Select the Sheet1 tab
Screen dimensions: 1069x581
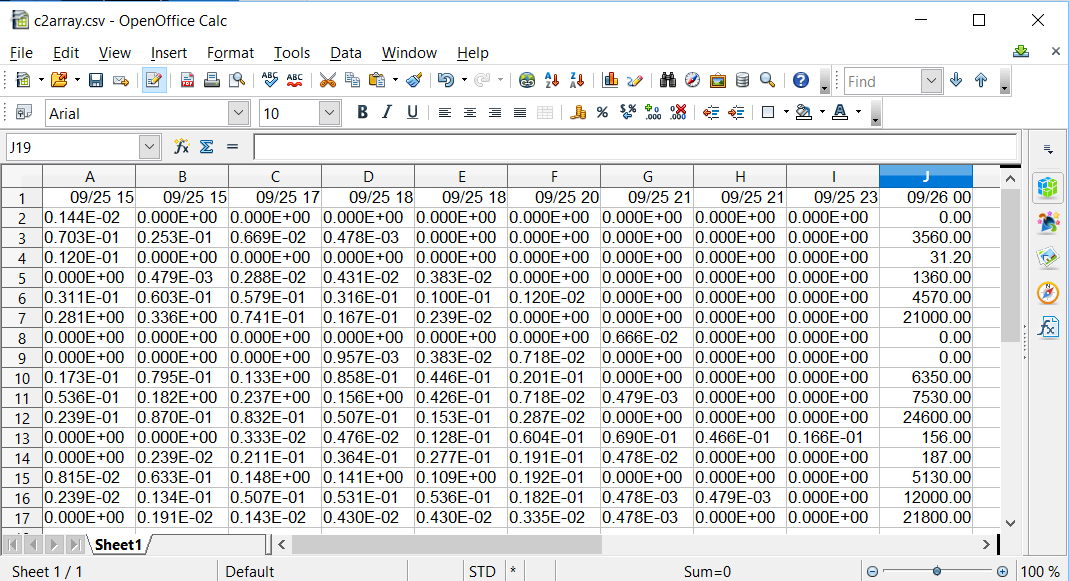(x=118, y=545)
